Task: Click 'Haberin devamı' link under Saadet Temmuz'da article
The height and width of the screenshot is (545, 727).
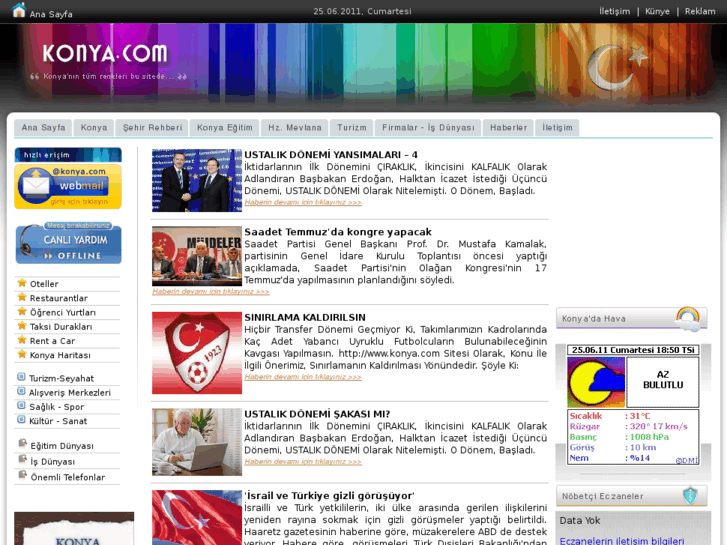Action: tap(210, 291)
